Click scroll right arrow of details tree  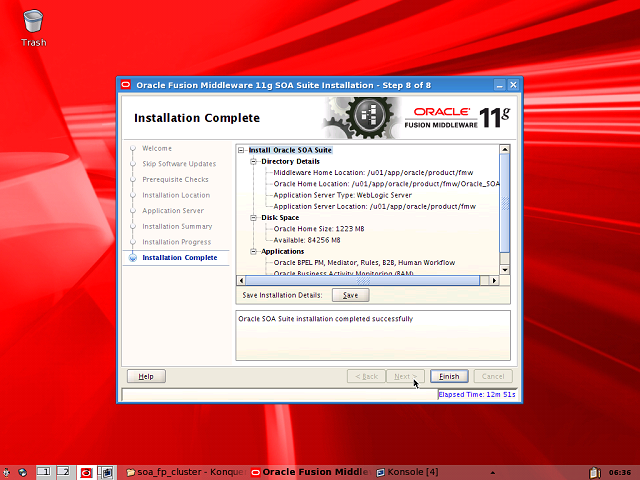494,280
